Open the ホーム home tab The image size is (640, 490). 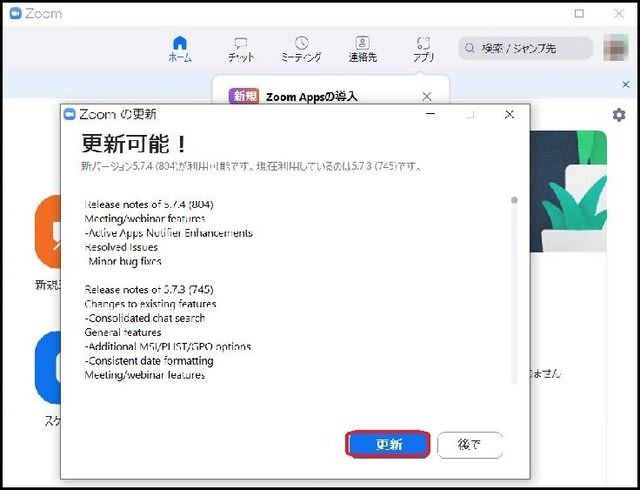tap(180, 49)
